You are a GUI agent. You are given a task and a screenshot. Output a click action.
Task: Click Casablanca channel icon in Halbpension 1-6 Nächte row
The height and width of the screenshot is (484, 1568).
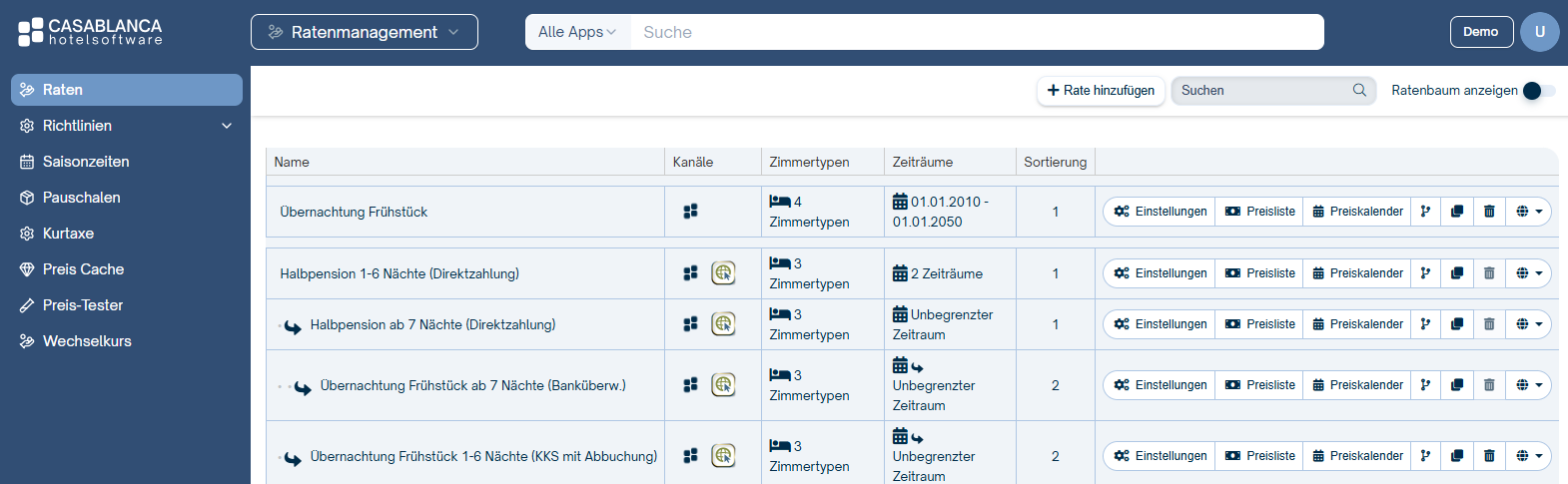(690, 273)
